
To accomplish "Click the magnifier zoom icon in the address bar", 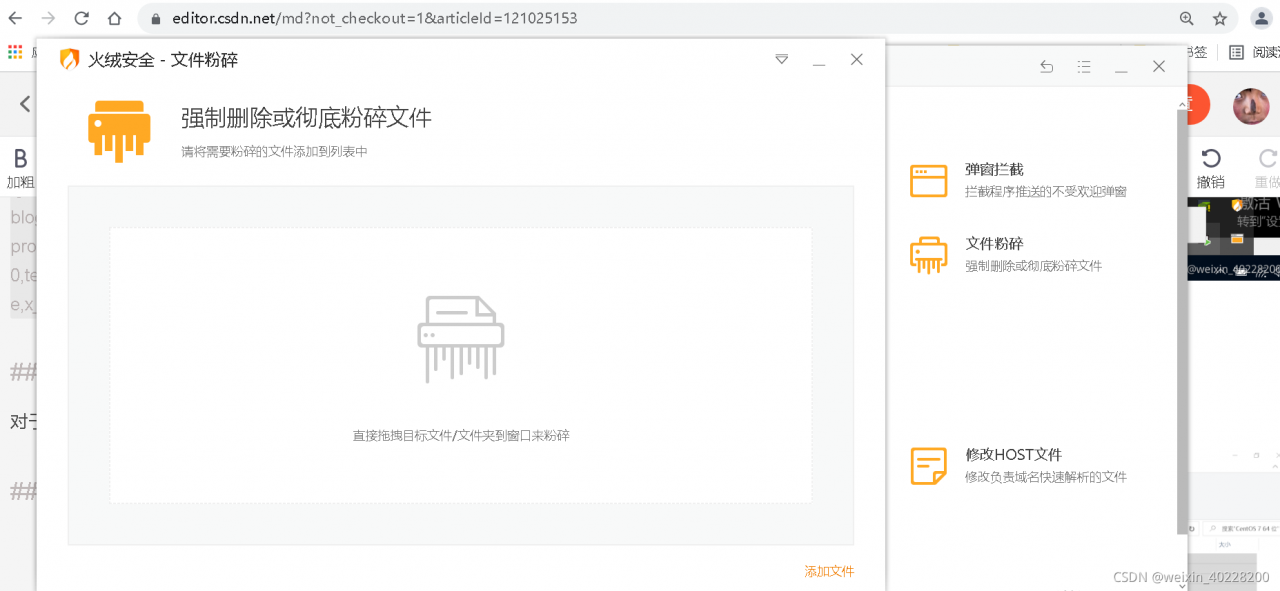I will tap(1186, 18).
